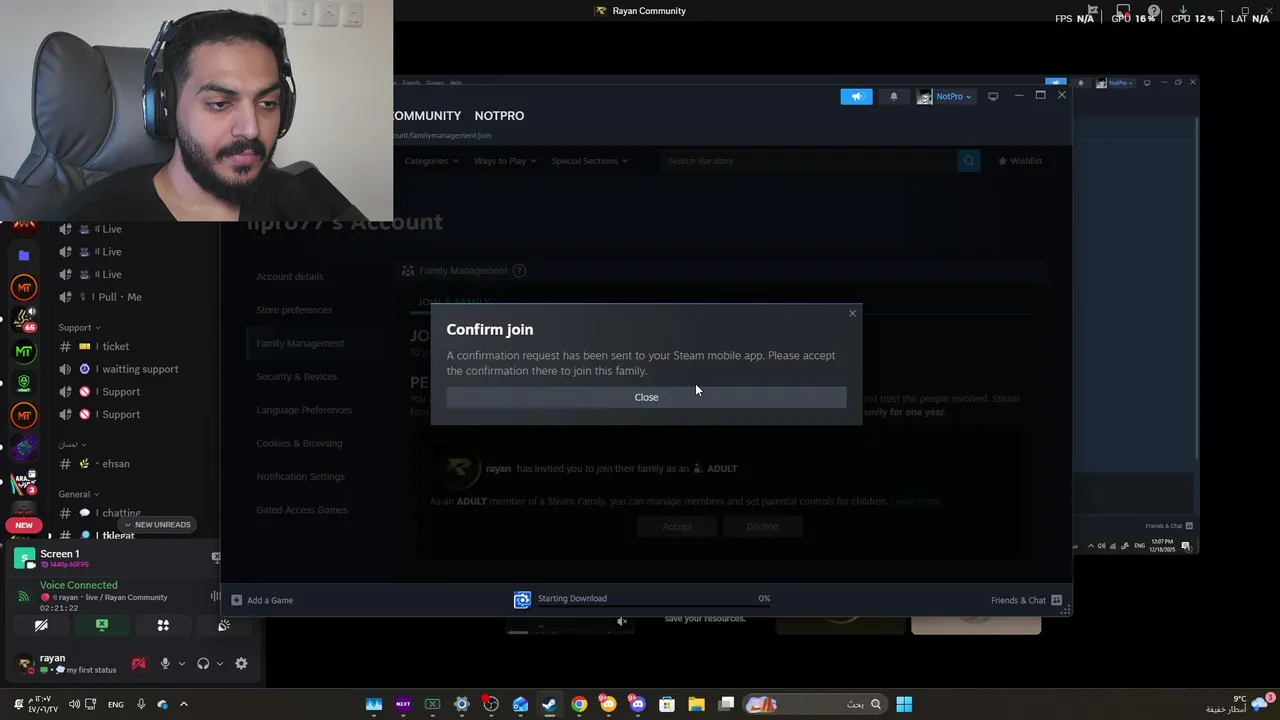Collapse the Support category in Discord
This screenshot has width=1280, height=720.
click(79, 328)
